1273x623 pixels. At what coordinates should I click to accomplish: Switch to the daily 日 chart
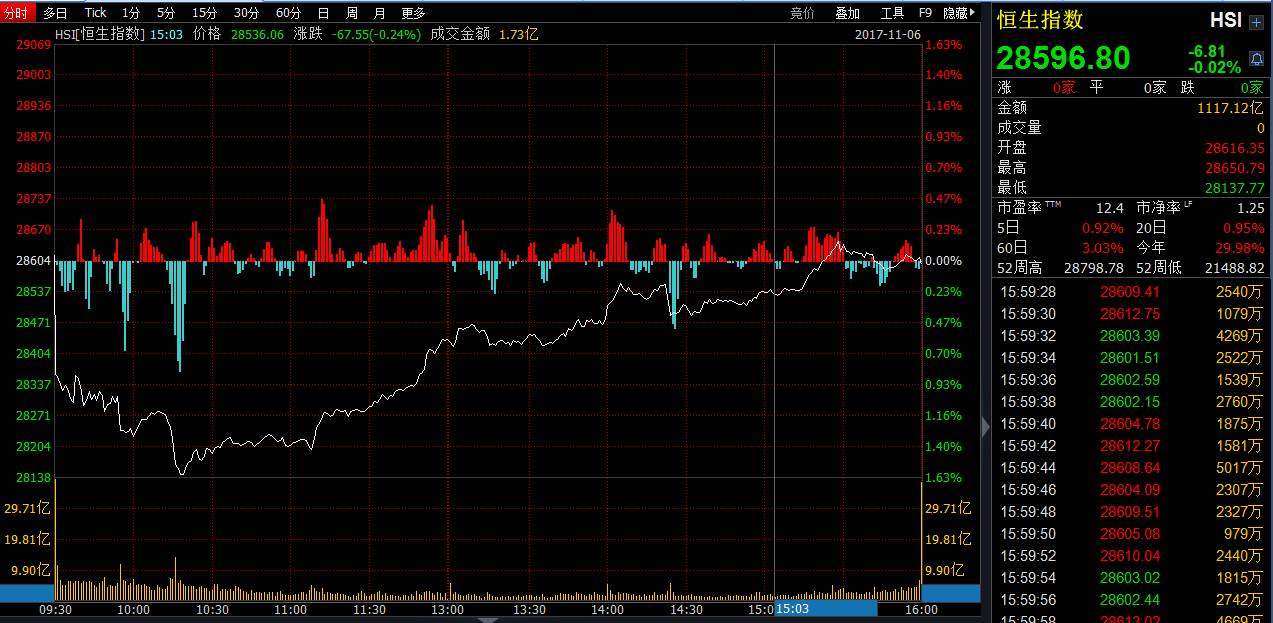(323, 13)
